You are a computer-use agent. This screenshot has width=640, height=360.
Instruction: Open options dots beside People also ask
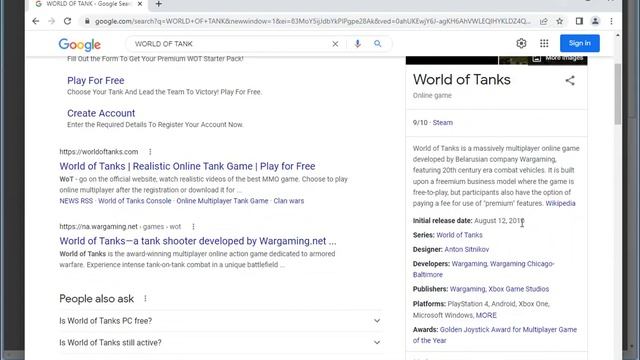(145, 299)
